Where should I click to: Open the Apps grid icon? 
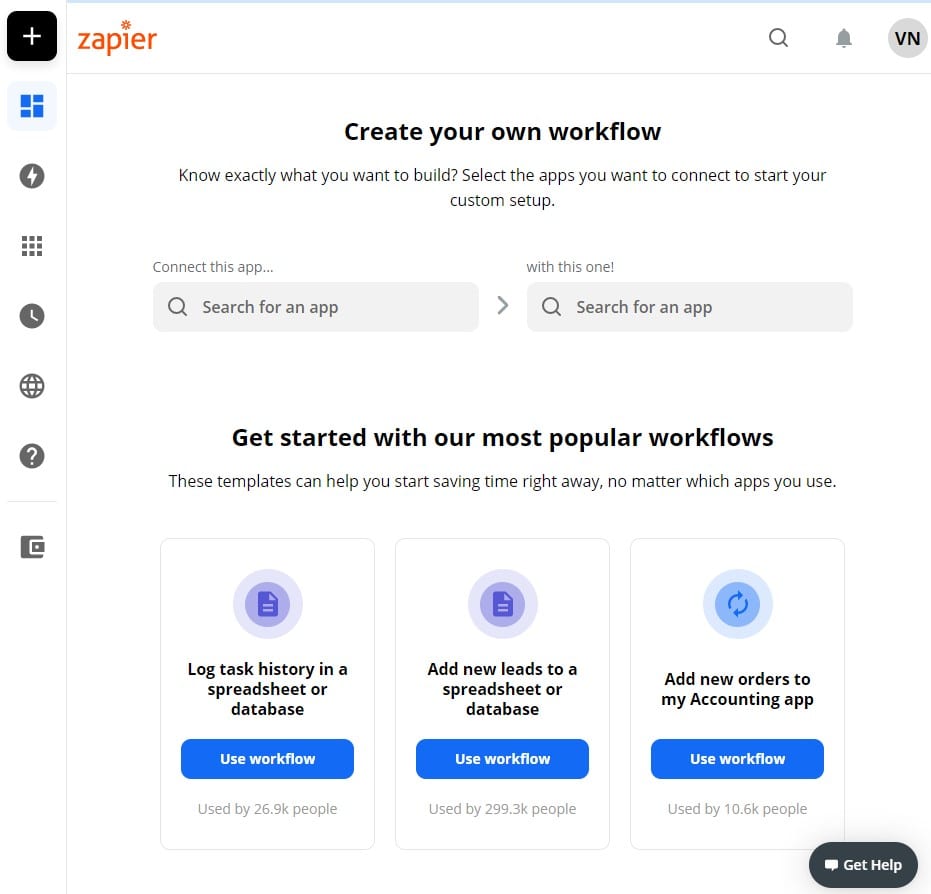pos(32,246)
